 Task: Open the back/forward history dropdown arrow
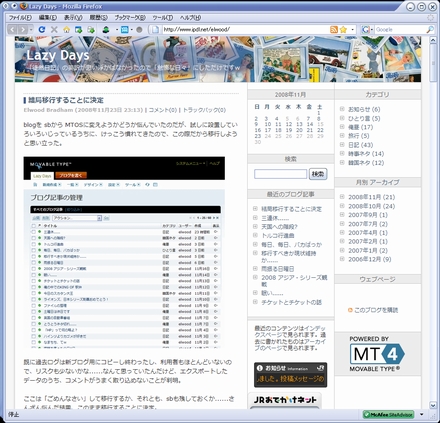(31, 30)
